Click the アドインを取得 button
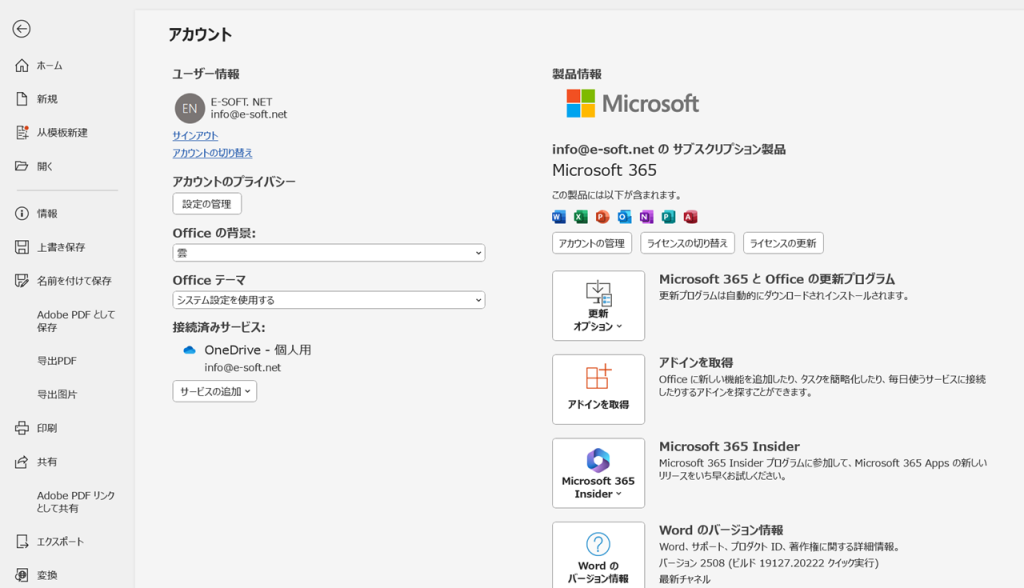 tap(598, 389)
